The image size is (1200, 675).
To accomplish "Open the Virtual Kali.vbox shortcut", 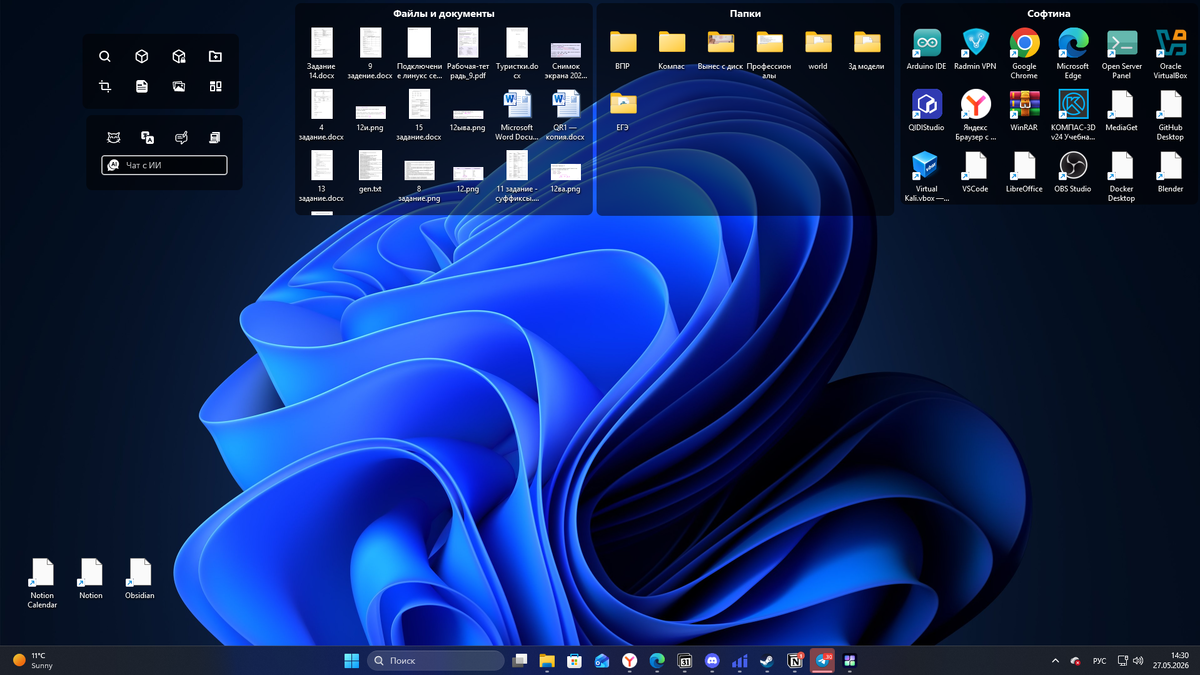I will 926,176.
